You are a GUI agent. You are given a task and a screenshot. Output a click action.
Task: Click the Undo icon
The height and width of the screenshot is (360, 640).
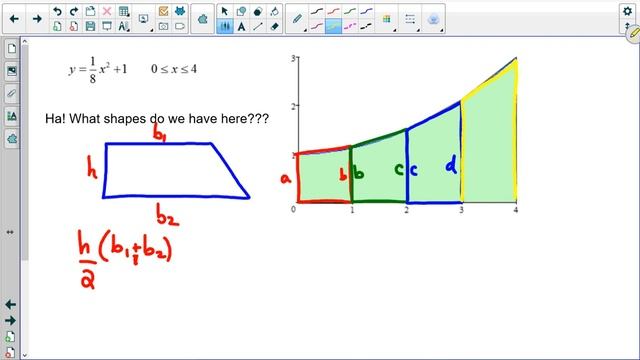pos(57,11)
